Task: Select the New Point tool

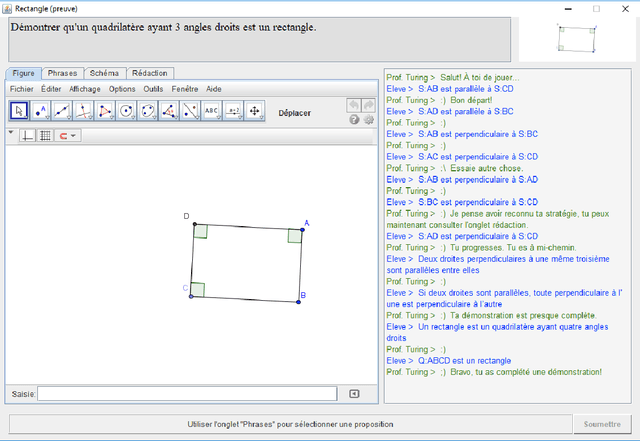Action: pos(41,110)
